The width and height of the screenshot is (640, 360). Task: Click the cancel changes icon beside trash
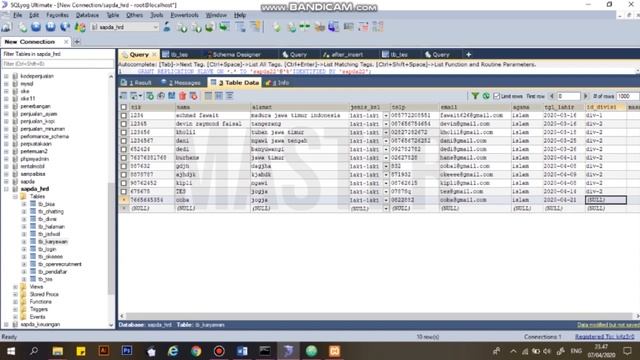(193, 96)
